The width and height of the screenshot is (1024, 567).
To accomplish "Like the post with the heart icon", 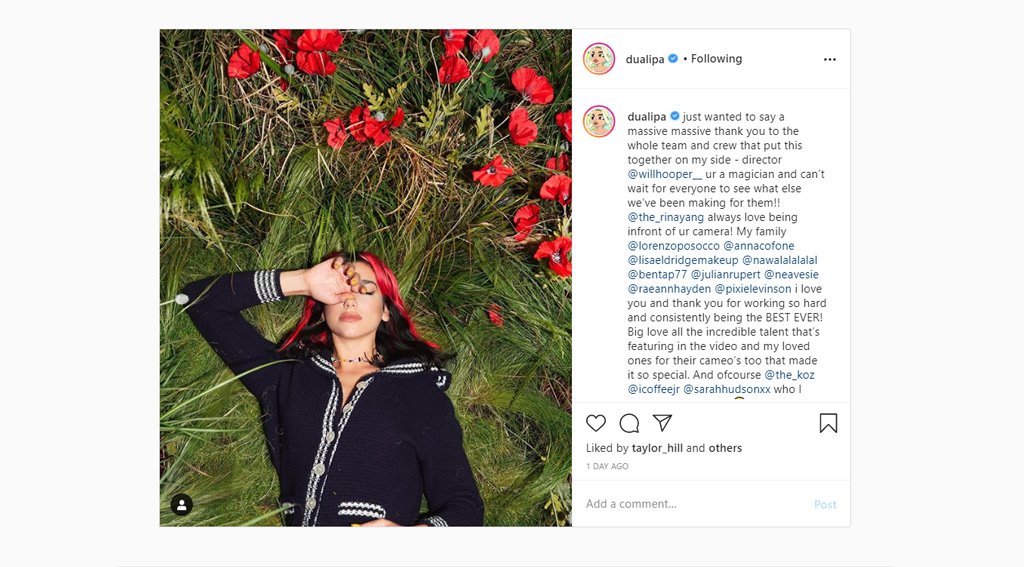I will (596, 423).
